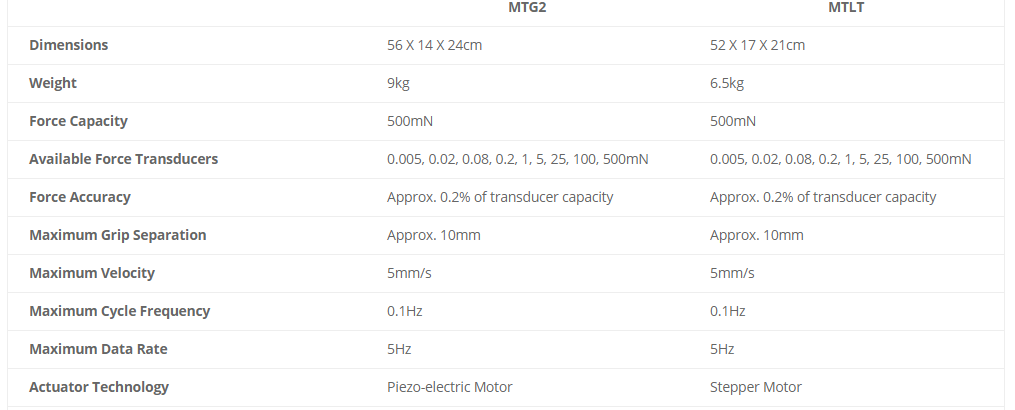Image resolution: width=1015 pixels, height=410 pixels.
Task: Select the 6.5kg weight value
Action: point(727,83)
